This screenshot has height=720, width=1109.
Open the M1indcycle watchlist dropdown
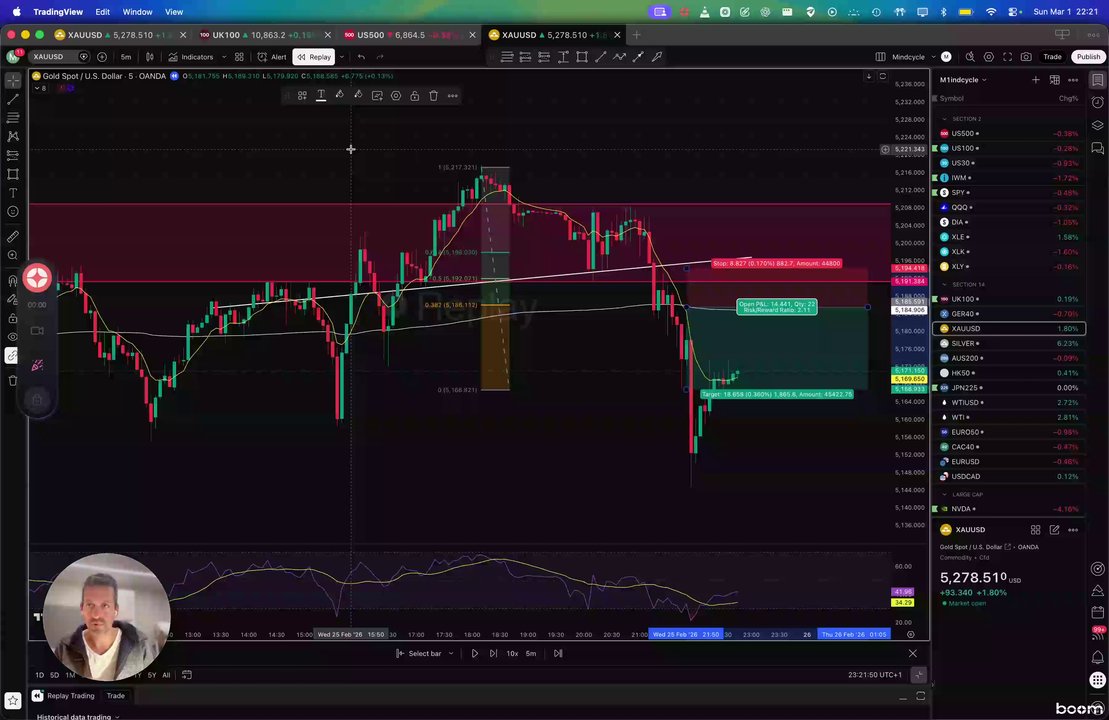point(963,80)
